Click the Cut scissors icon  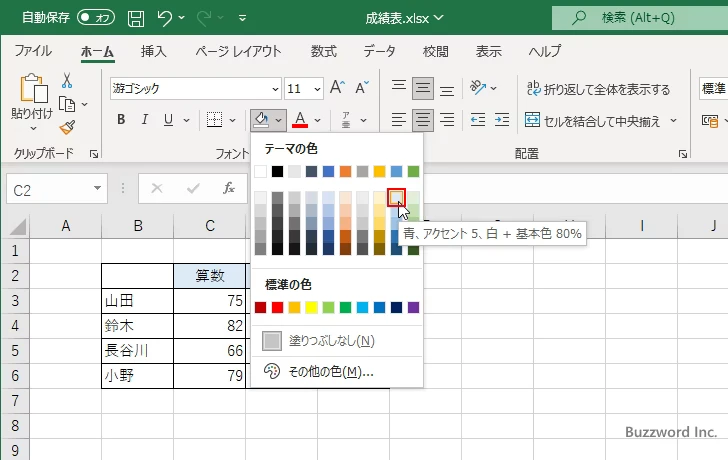67,81
